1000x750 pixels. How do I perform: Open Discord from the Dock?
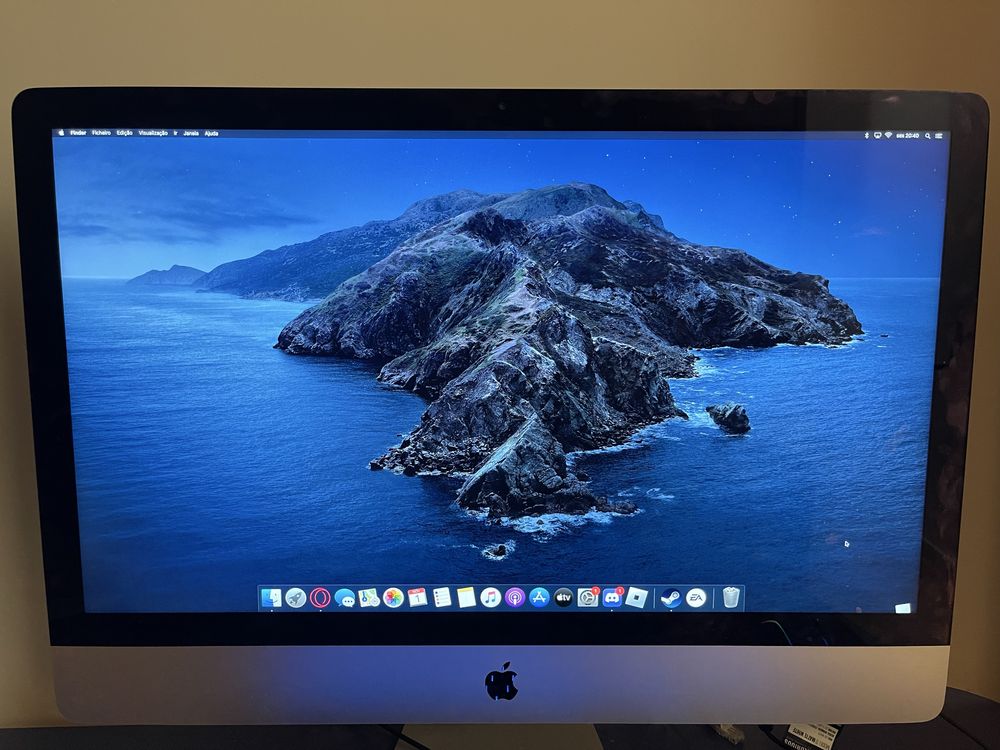(612, 597)
